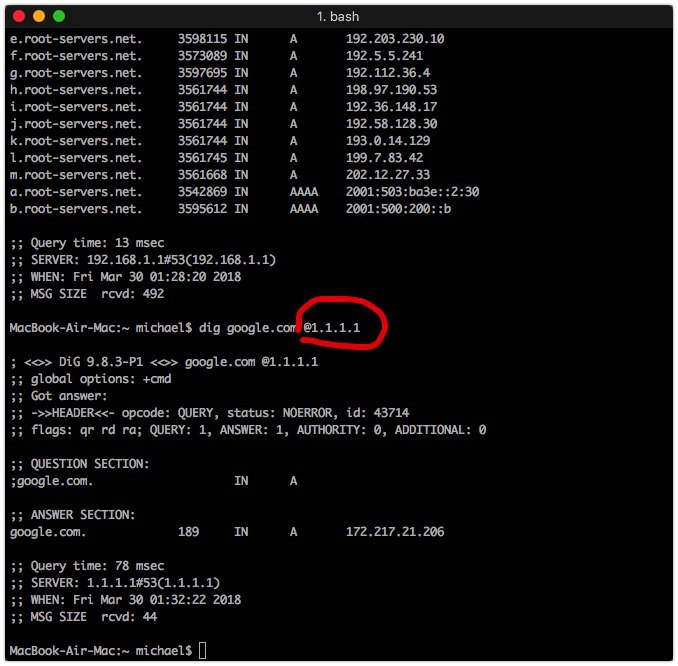Click the 'global options: +cmd' line
Viewport: 678px width, 666px height.
90,379
